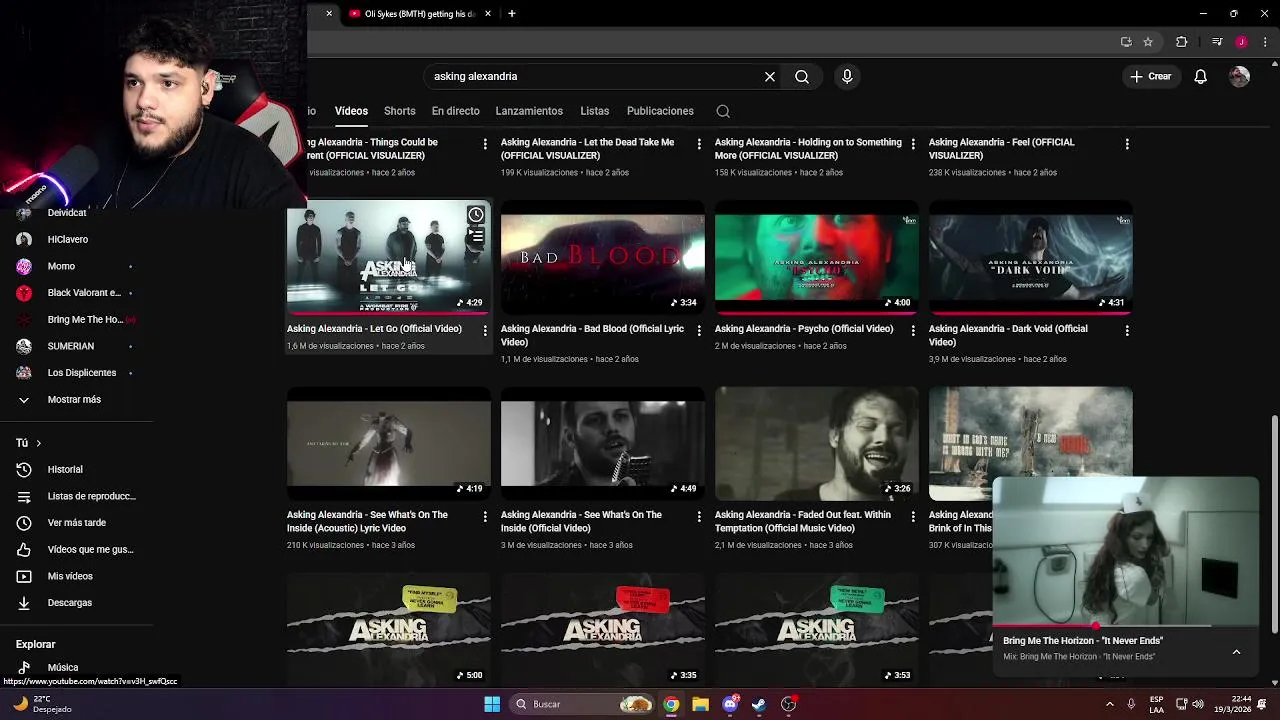Open File Explorer from the taskbar

(700, 704)
